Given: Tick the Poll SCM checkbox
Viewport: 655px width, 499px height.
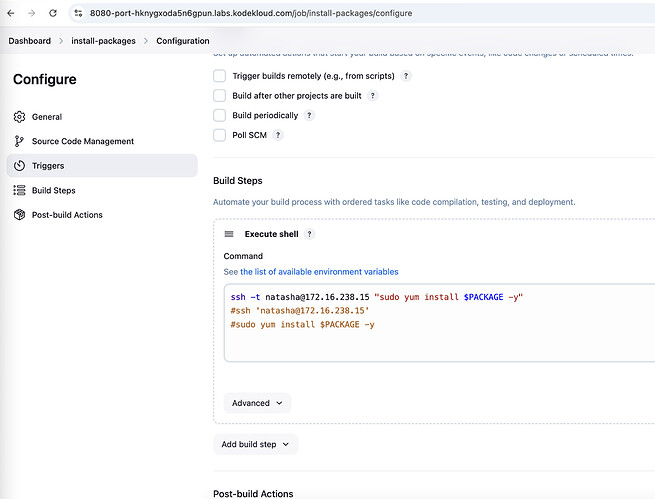Looking at the screenshot, I should tap(220, 135).
